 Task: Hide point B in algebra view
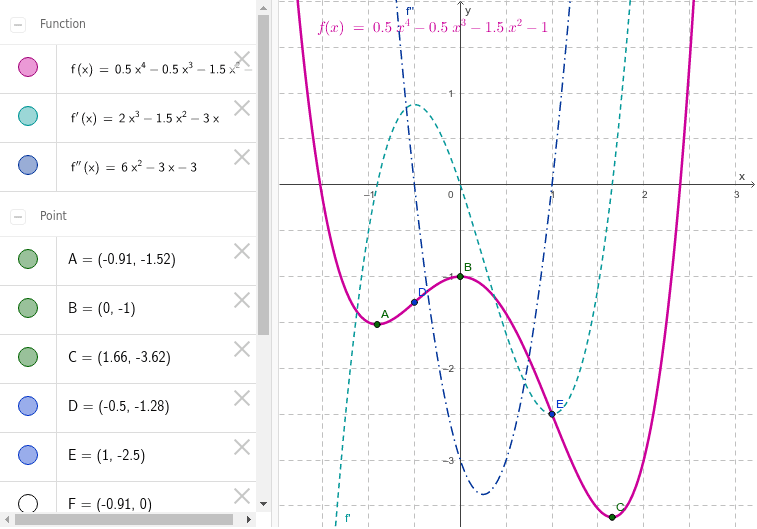[x=28, y=308]
